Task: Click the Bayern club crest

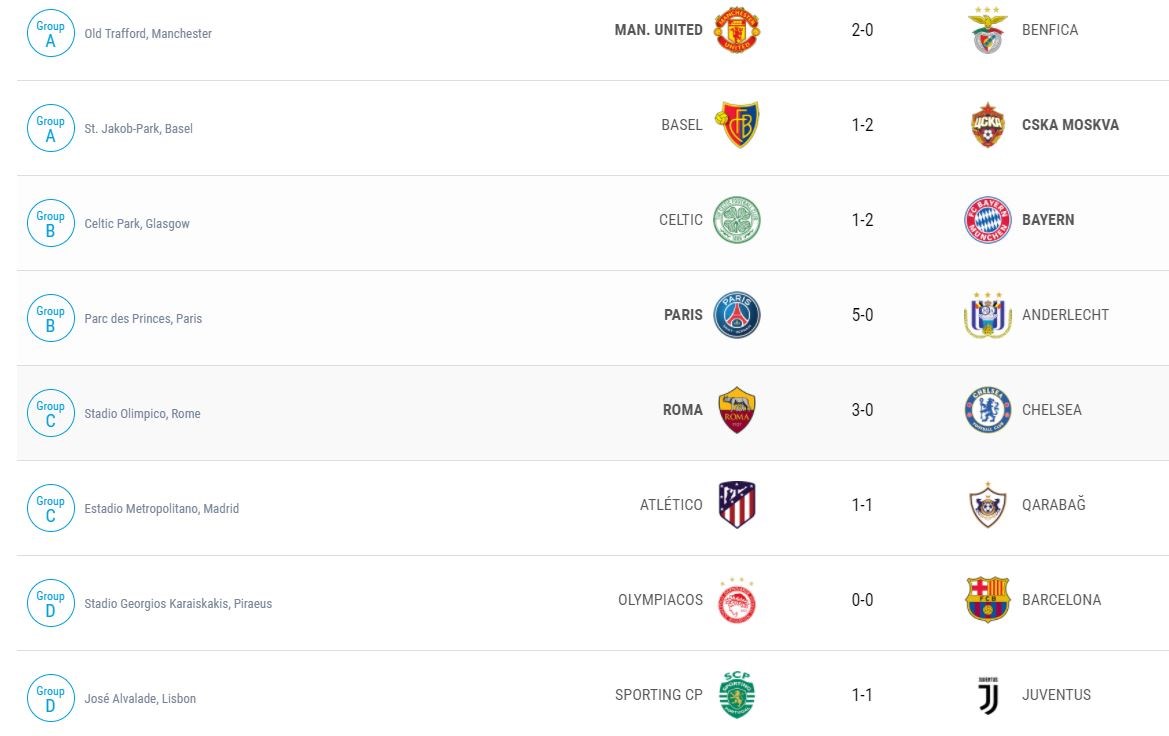Action: pos(987,220)
